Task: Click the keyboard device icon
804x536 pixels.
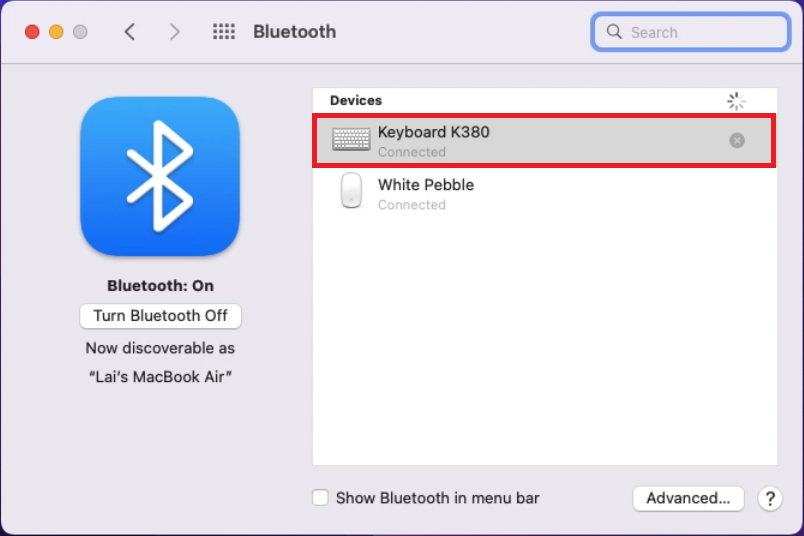Action: click(351, 139)
